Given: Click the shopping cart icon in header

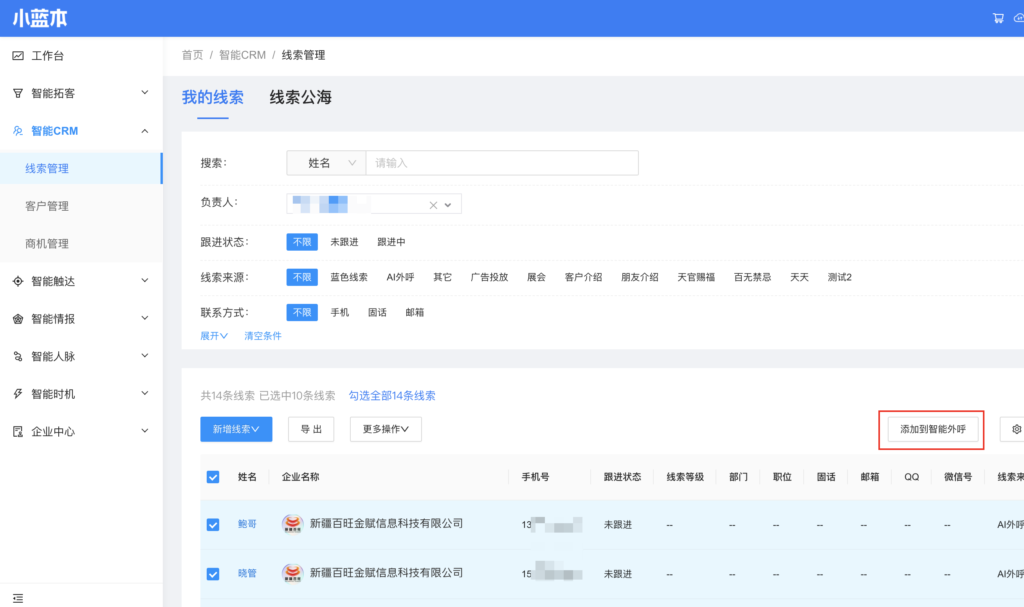Looking at the screenshot, I should coord(998,18).
